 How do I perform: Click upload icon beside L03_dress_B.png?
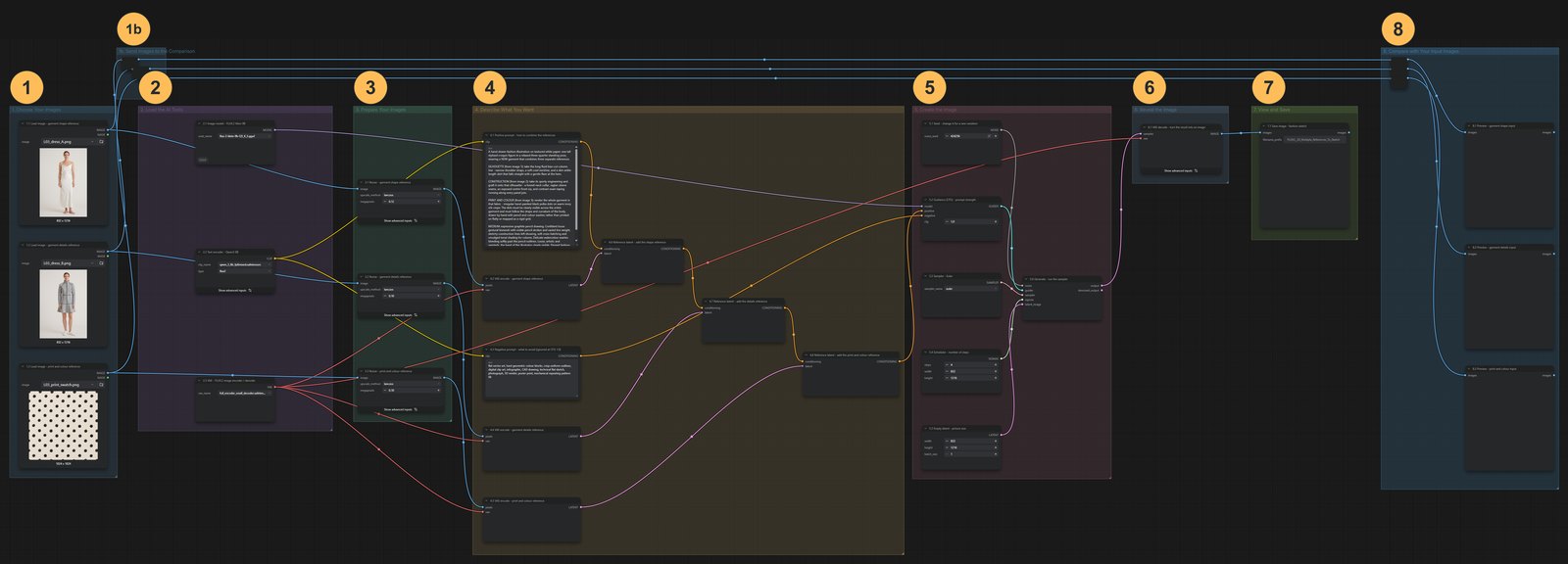(101, 263)
